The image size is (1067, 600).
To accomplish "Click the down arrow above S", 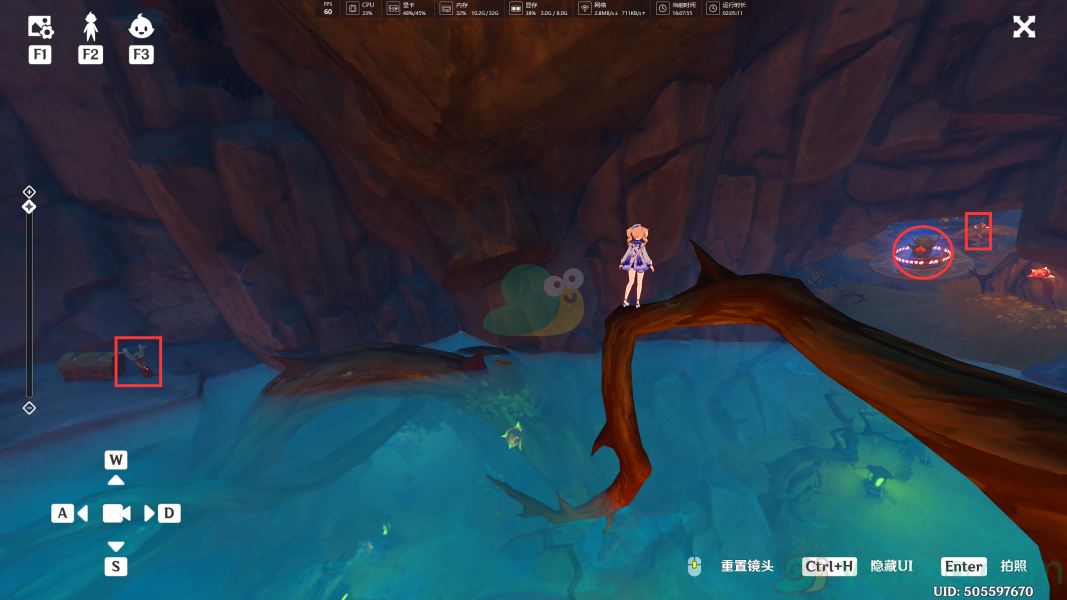I will coord(116,546).
